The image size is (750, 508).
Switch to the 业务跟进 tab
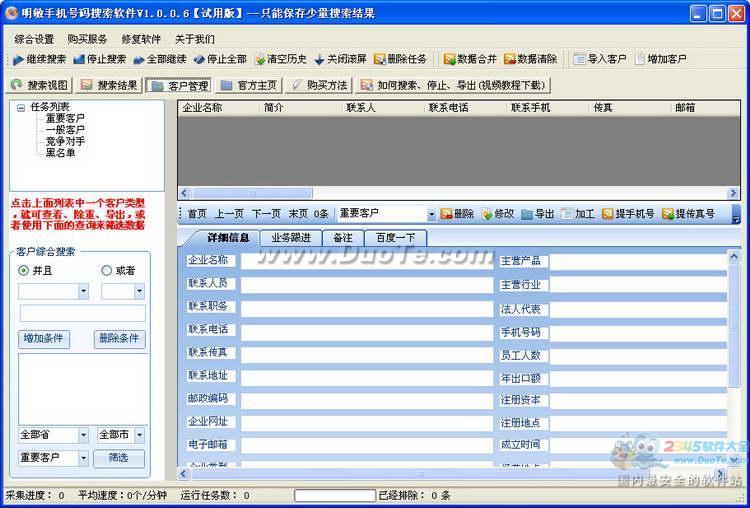pos(291,238)
